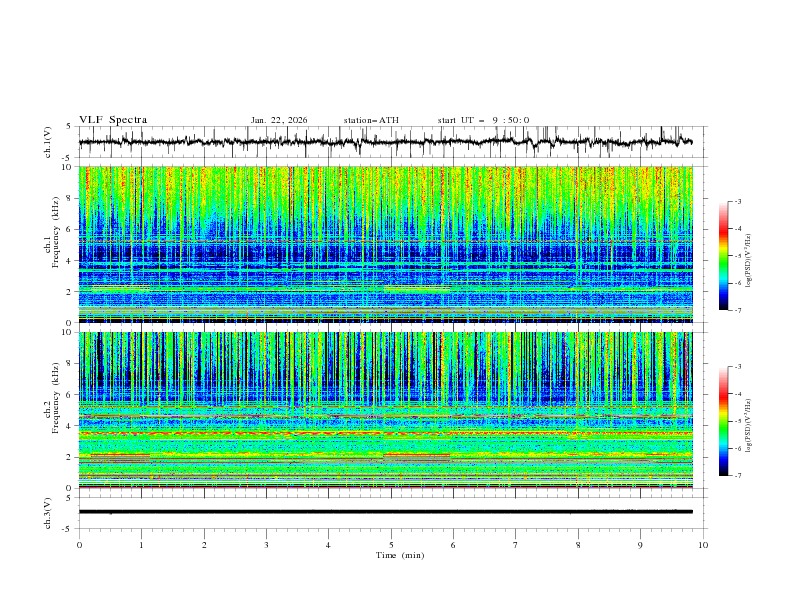The height and width of the screenshot is (612, 792).
Task: Select the "start UT = 9:50:0" text
Action: coord(483,120)
